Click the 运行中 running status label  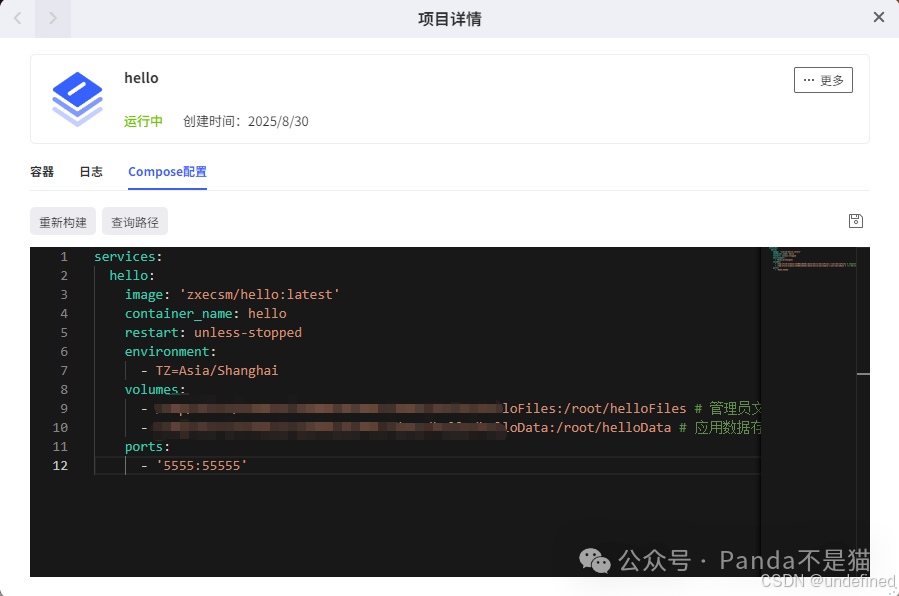[143, 121]
